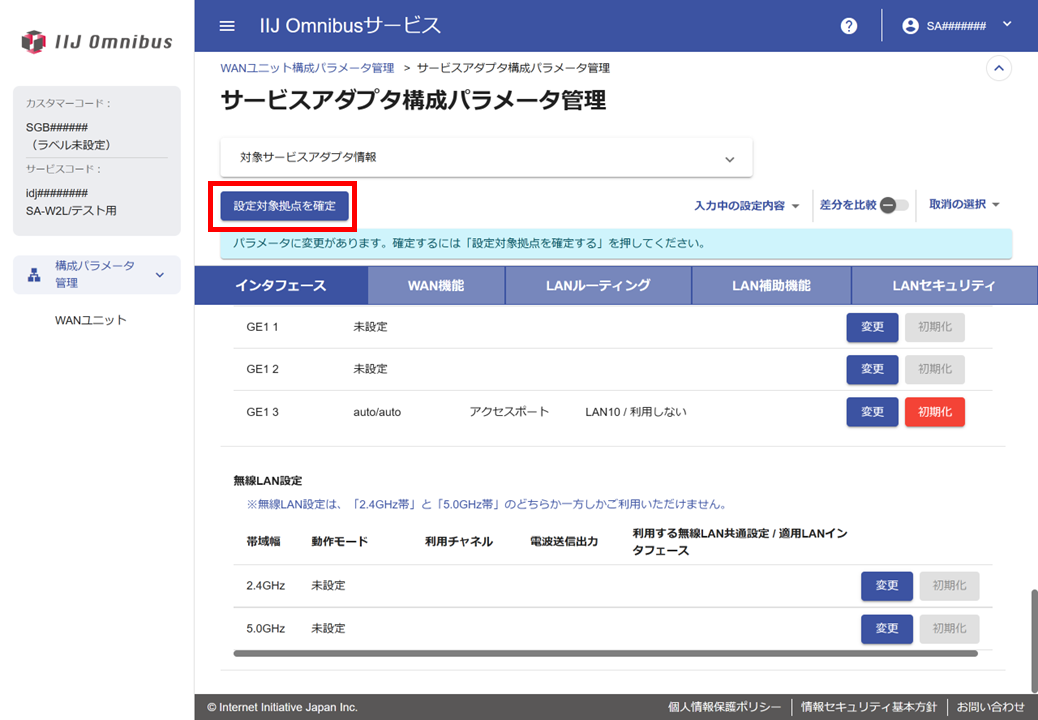Click the scroll-to-top circular arrow icon

[998, 68]
